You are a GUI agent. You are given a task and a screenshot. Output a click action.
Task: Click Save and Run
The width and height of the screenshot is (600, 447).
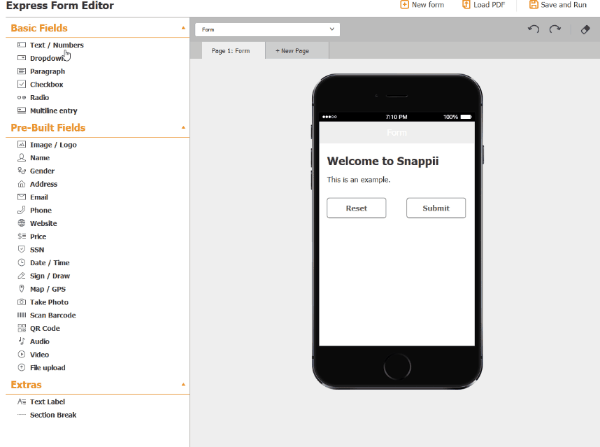(x=558, y=5)
